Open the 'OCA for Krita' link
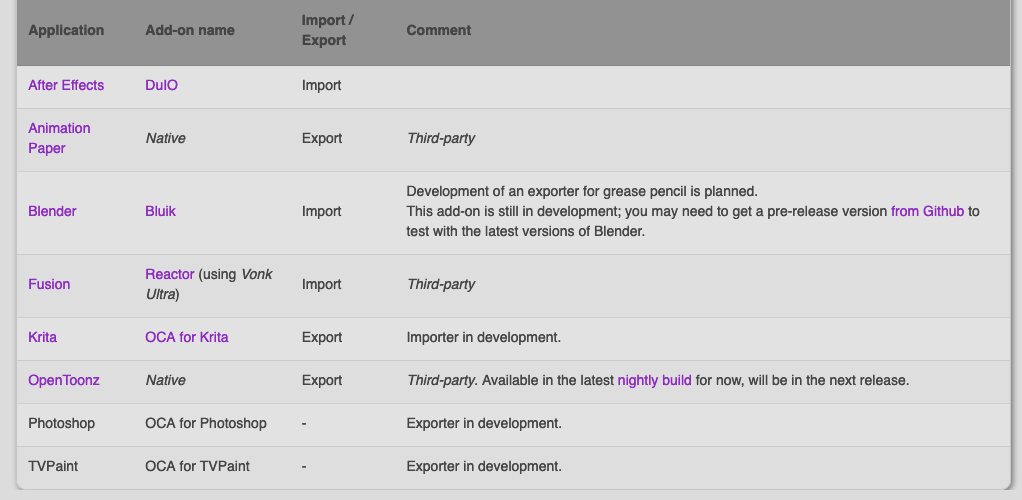Image resolution: width=1022 pixels, height=500 pixels. coord(186,338)
